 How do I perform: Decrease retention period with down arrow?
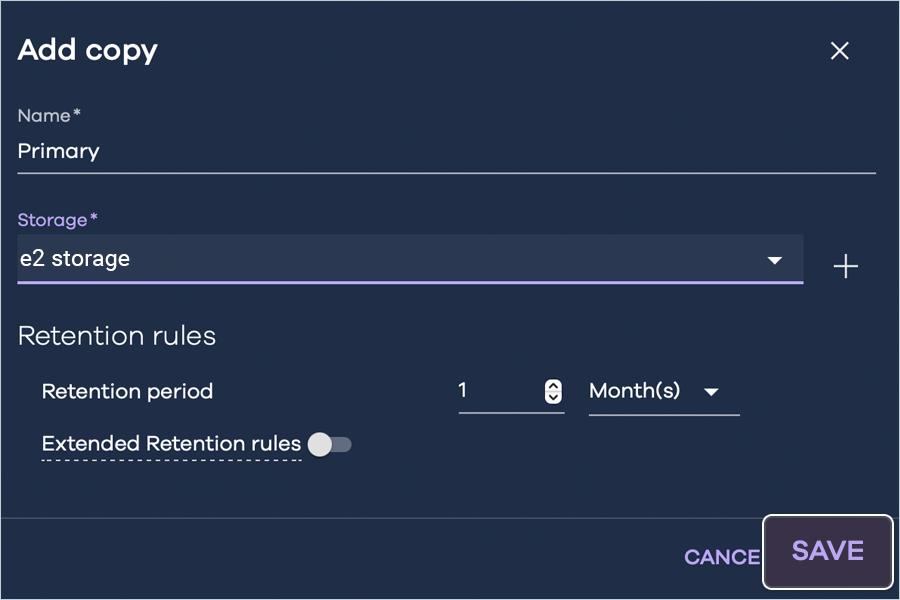tap(553, 398)
